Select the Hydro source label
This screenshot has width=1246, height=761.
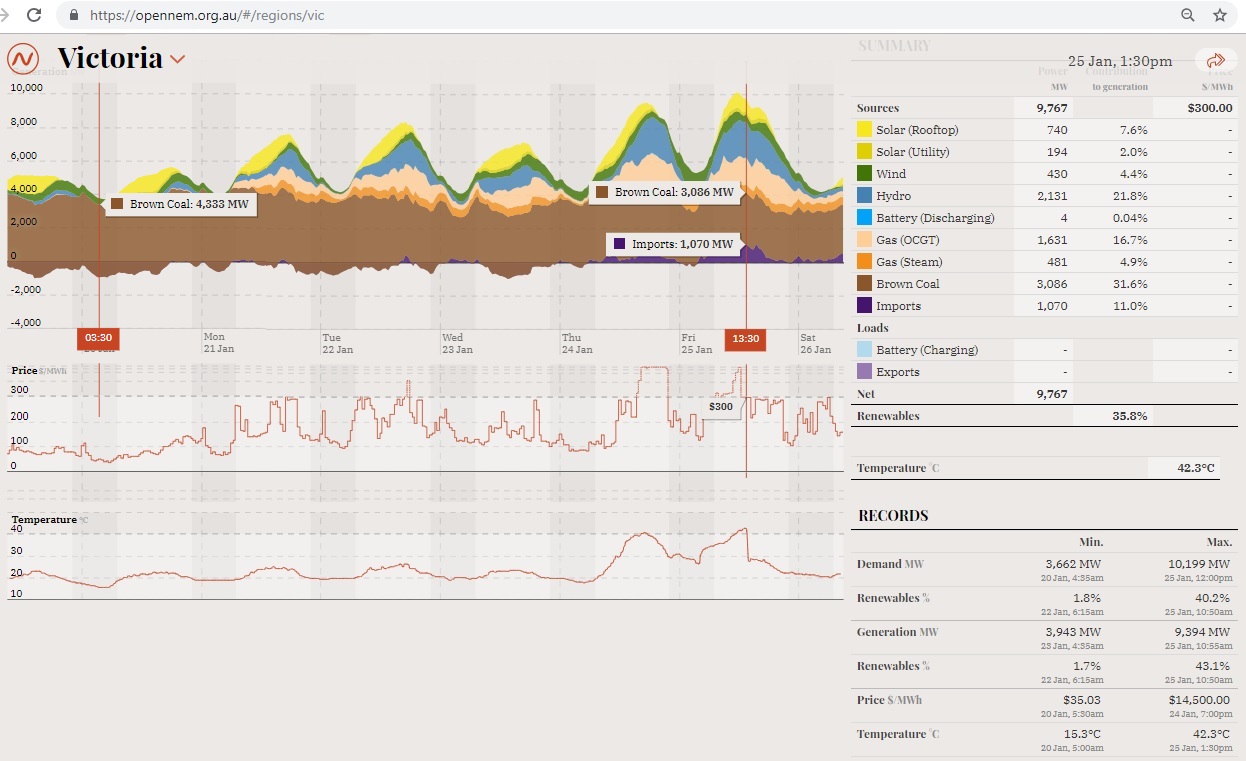click(x=893, y=196)
